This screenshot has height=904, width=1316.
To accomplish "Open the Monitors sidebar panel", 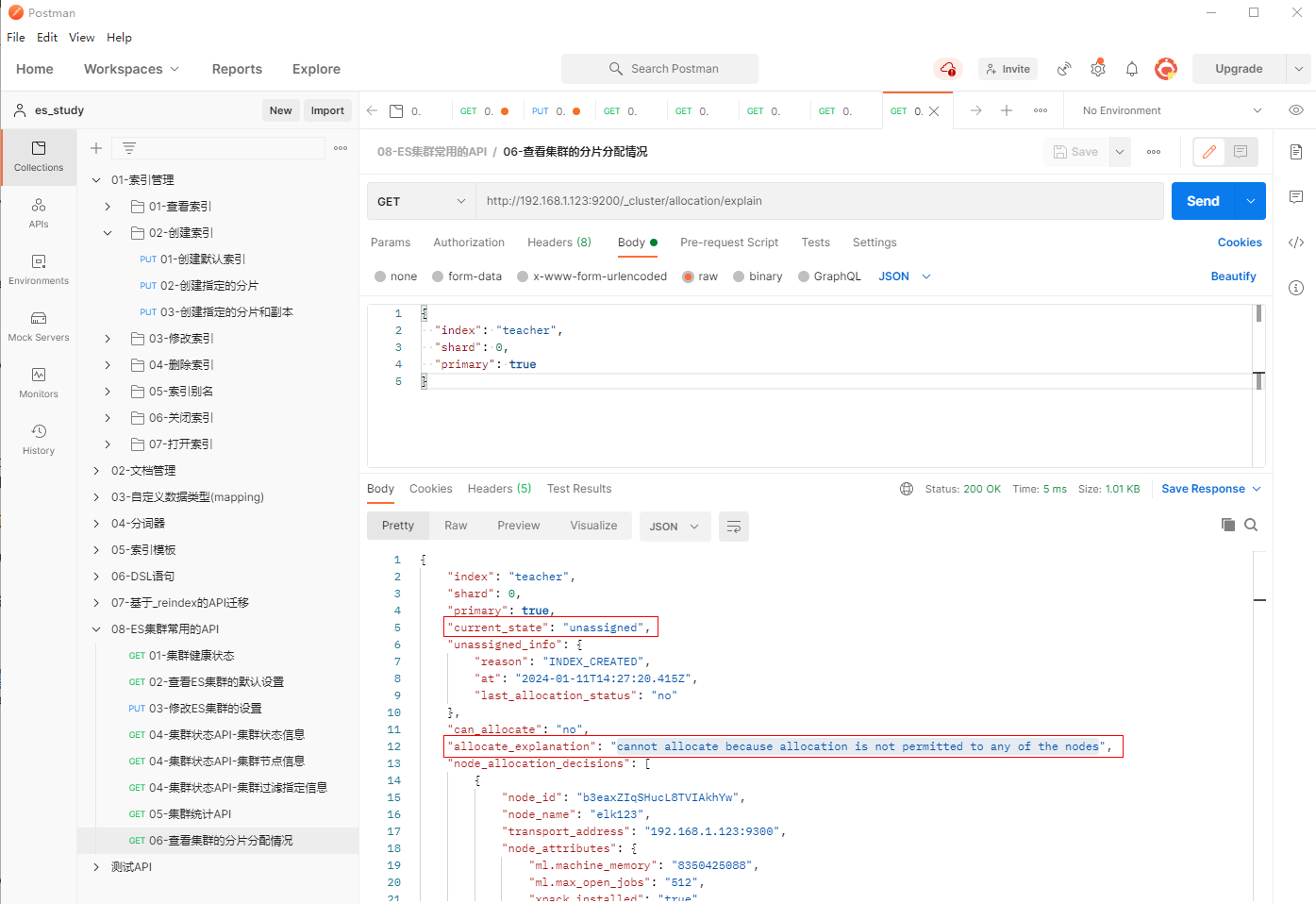I will pyautogui.click(x=39, y=382).
